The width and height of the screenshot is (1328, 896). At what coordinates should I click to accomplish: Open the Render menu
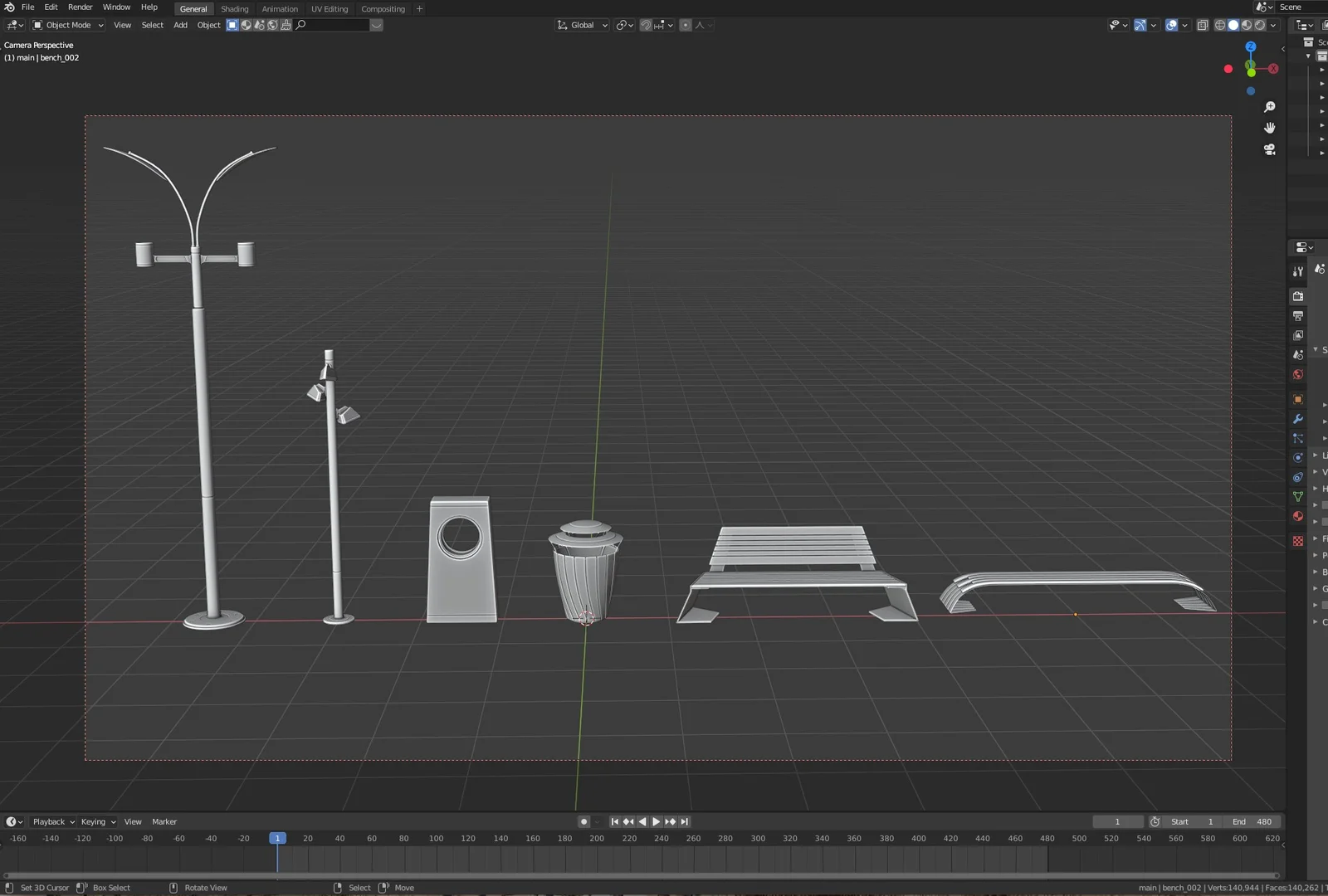click(80, 7)
